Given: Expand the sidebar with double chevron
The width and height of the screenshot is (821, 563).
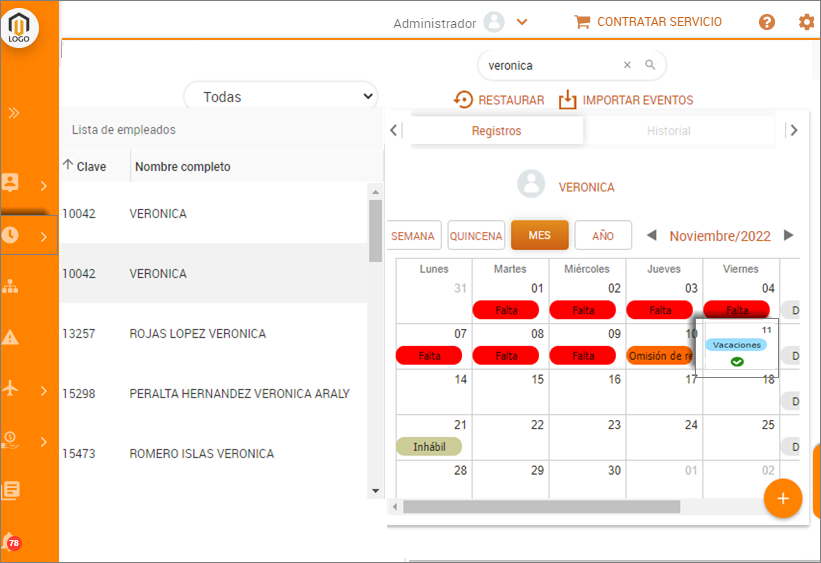Looking at the screenshot, I should 14,113.
